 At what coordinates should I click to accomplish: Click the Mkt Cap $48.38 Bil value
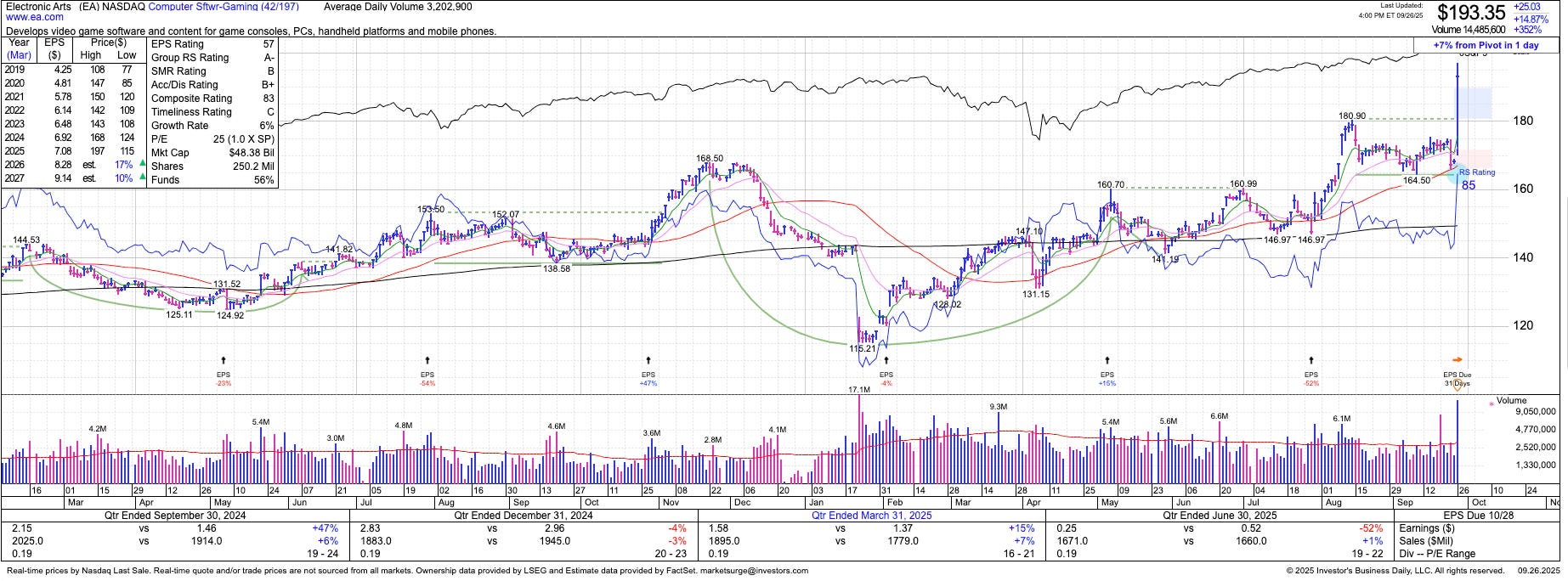(252, 153)
